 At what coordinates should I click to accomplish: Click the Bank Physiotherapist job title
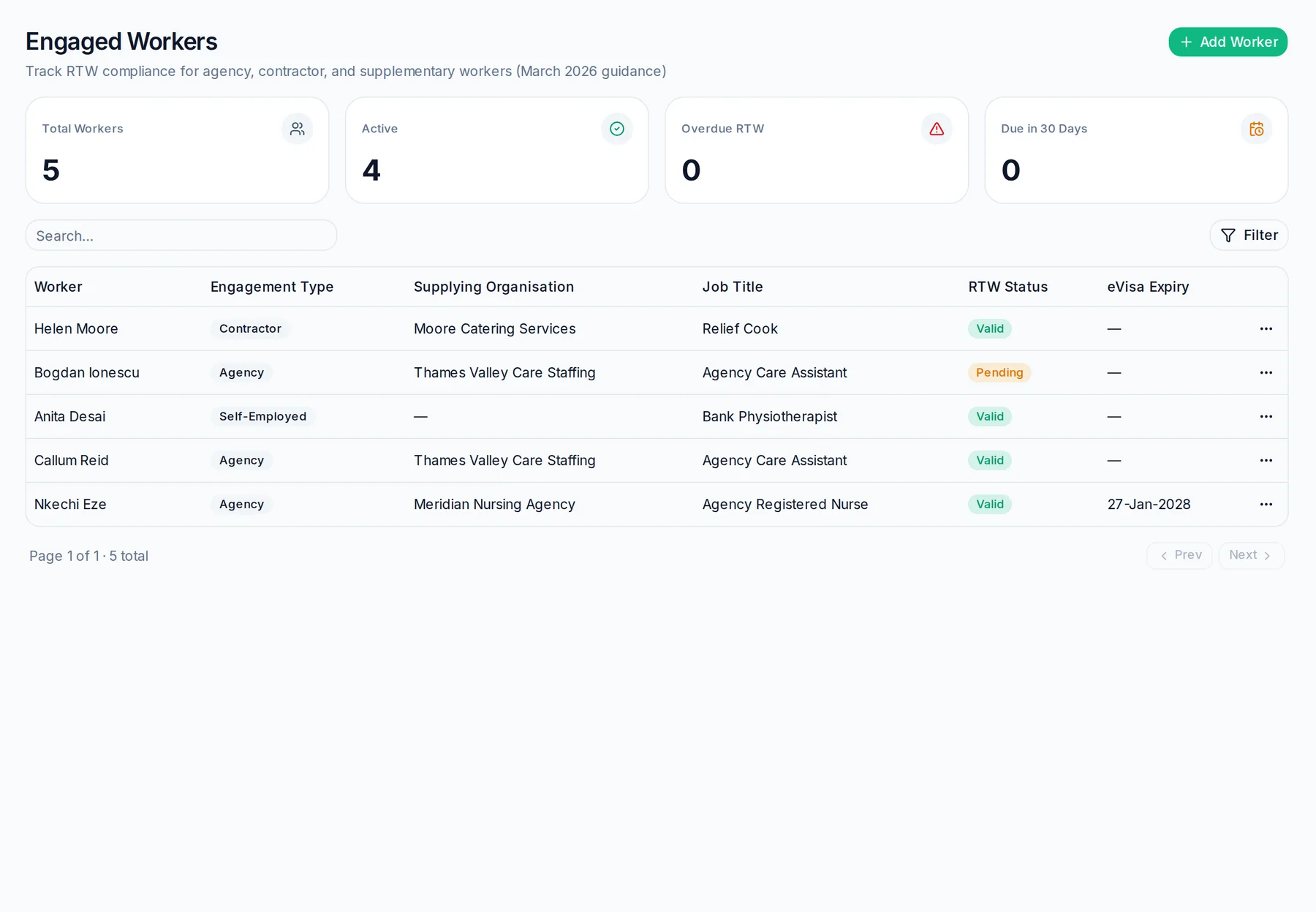point(770,416)
